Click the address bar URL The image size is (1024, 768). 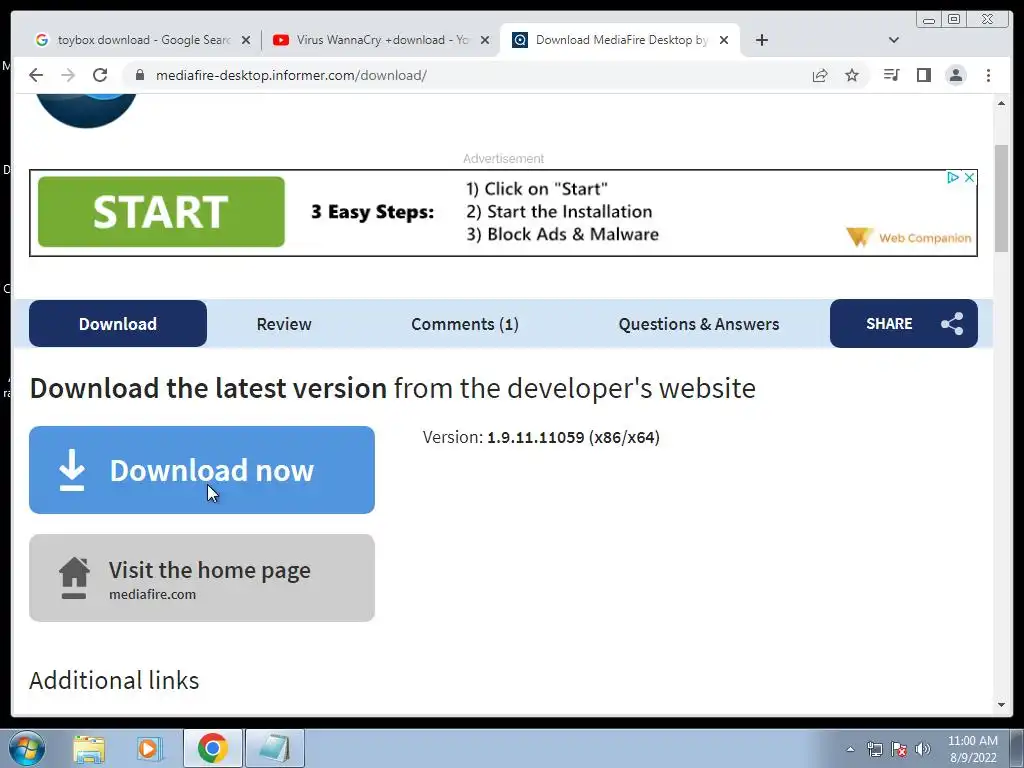[x=291, y=75]
